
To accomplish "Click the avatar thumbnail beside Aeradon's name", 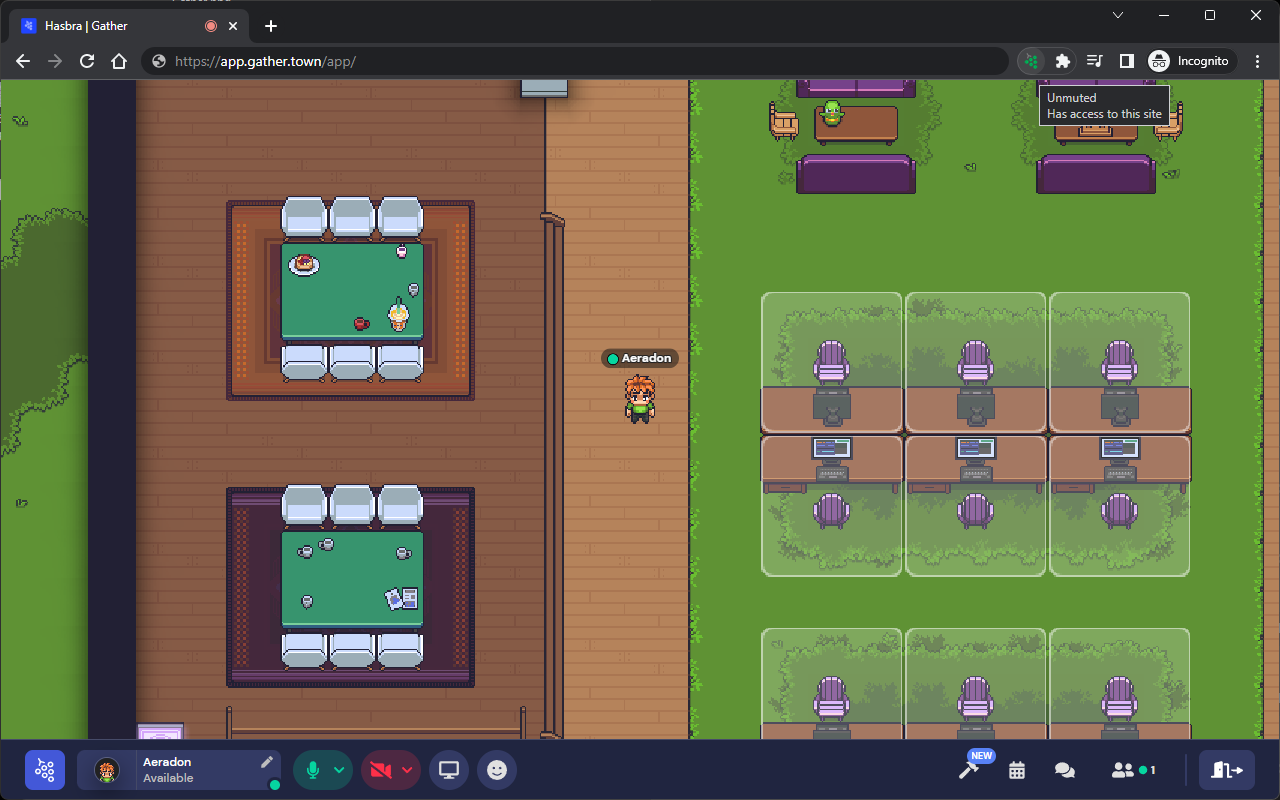I will point(107,770).
